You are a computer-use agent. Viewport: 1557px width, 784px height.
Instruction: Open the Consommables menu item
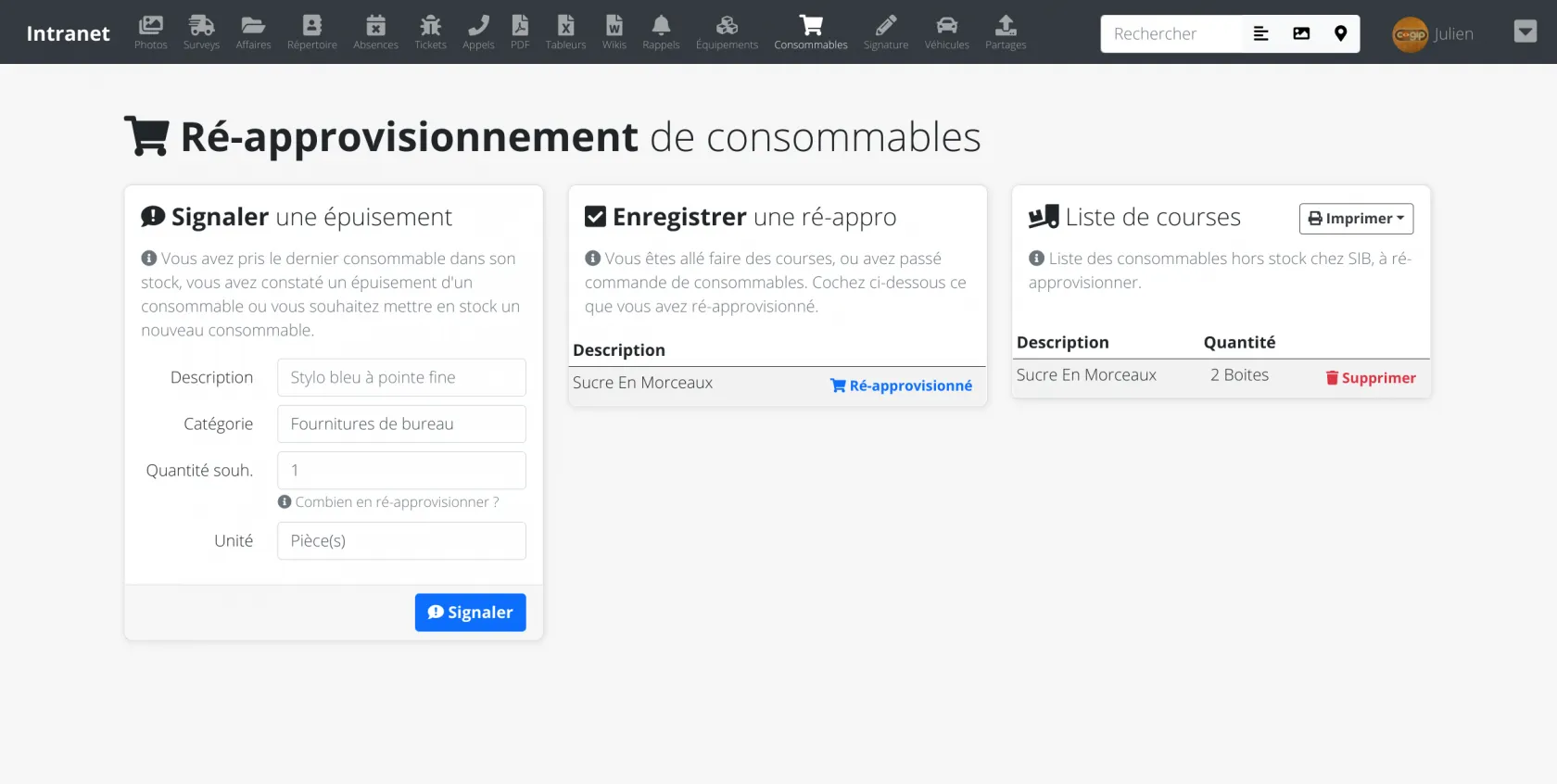click(811, 32)
